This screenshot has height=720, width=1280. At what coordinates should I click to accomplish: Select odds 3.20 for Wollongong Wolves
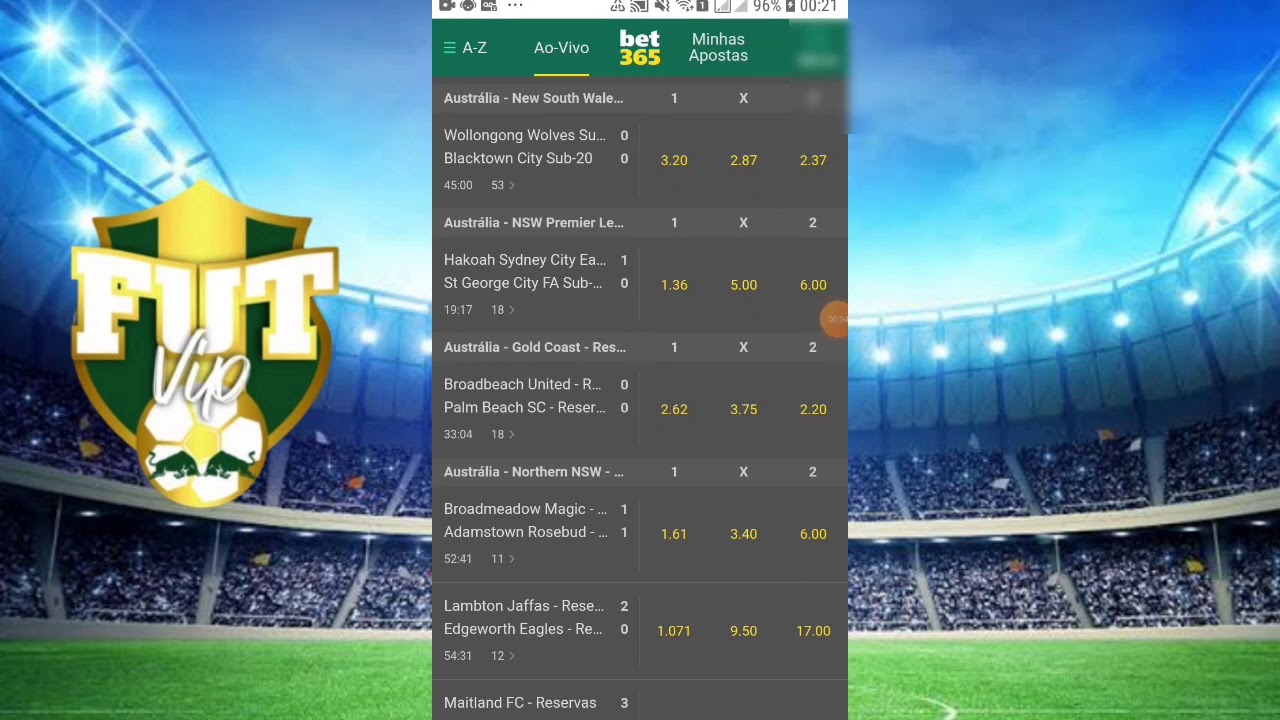(x=674, y=160)
